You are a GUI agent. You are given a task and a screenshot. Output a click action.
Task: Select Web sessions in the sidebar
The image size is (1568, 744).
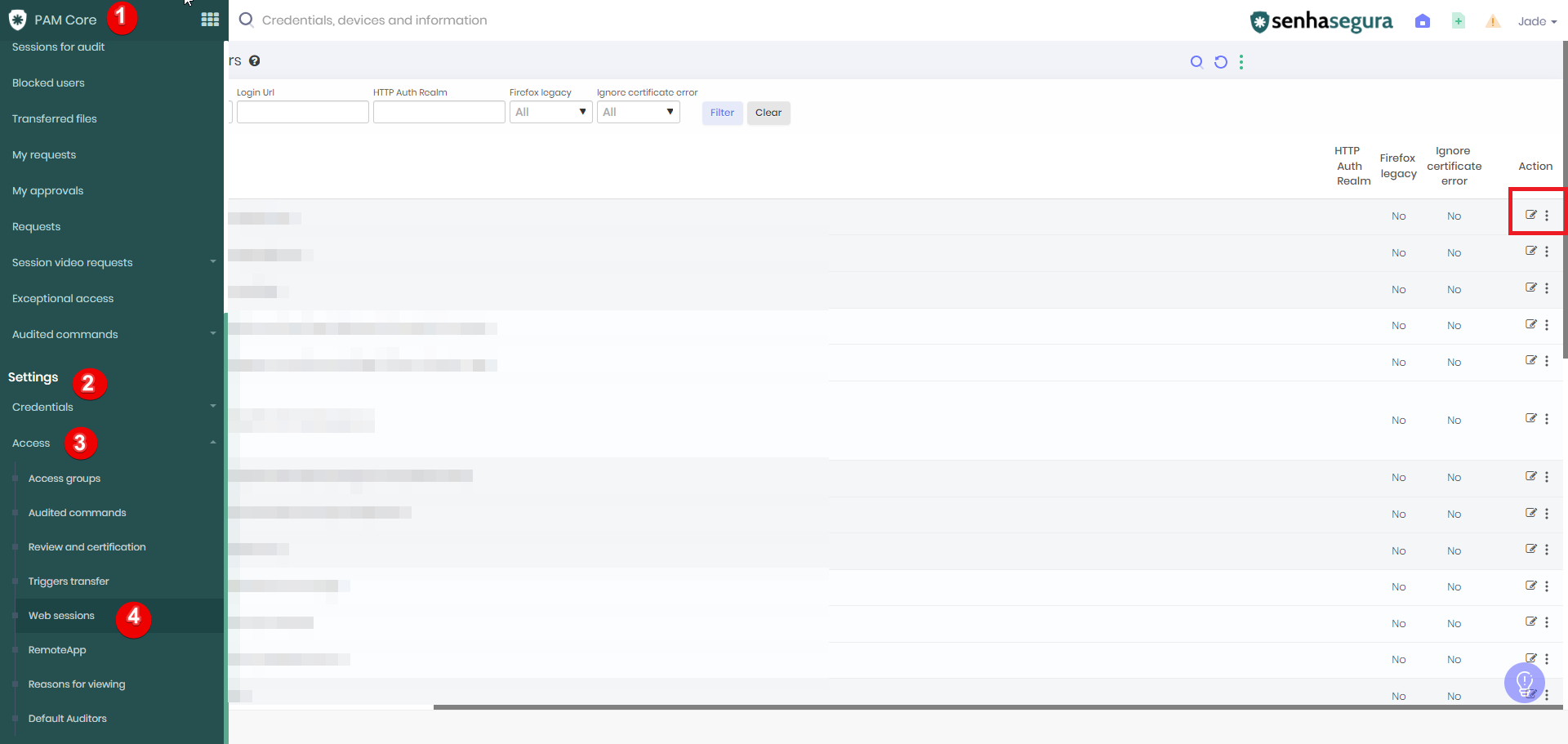[x=61, y=616]
